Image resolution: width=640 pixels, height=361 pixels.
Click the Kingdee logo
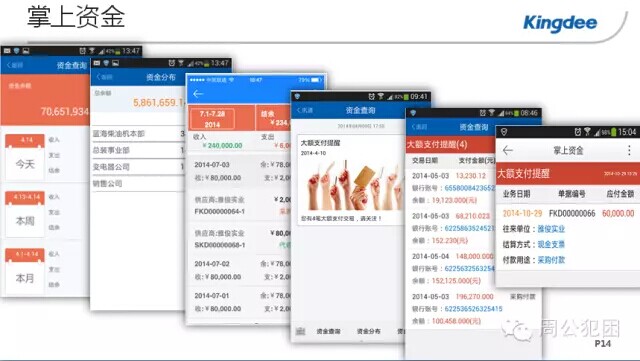[560, 23]
